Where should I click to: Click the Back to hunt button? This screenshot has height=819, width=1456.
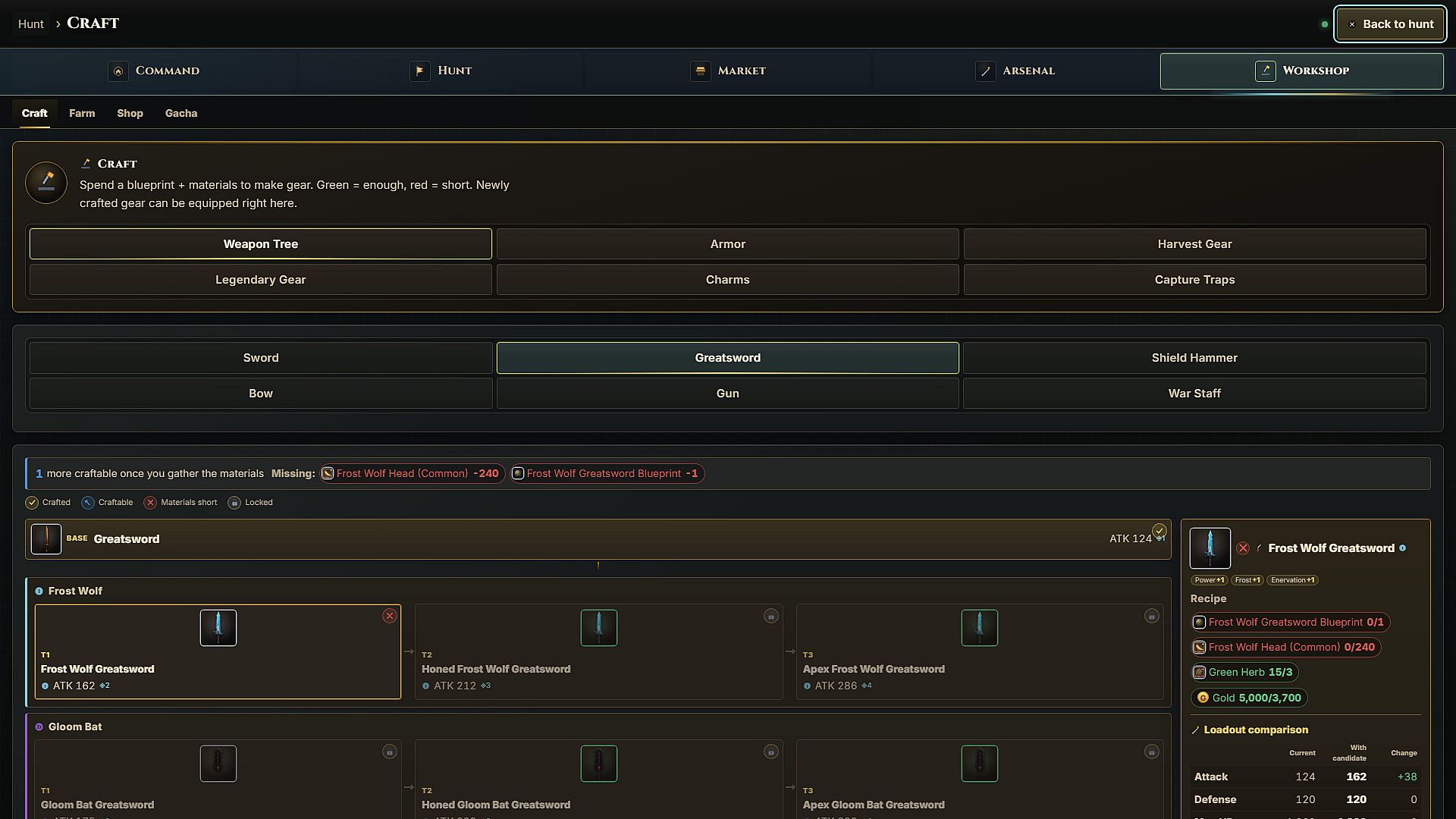pyautogui.click(x=1390, y=24)
